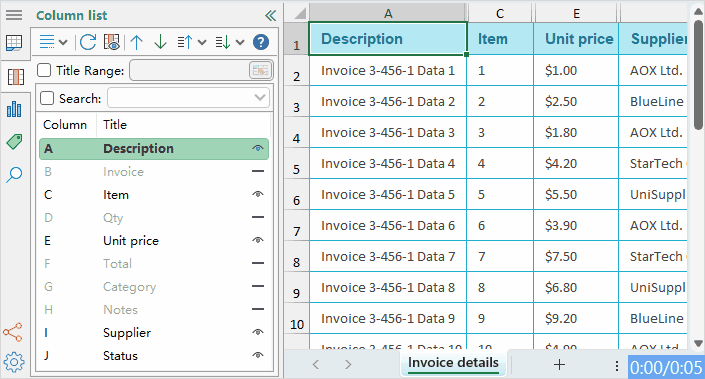This screenshot has height=379, width=705.
Task: Click the Title Range input field
Action: (189, 71)
